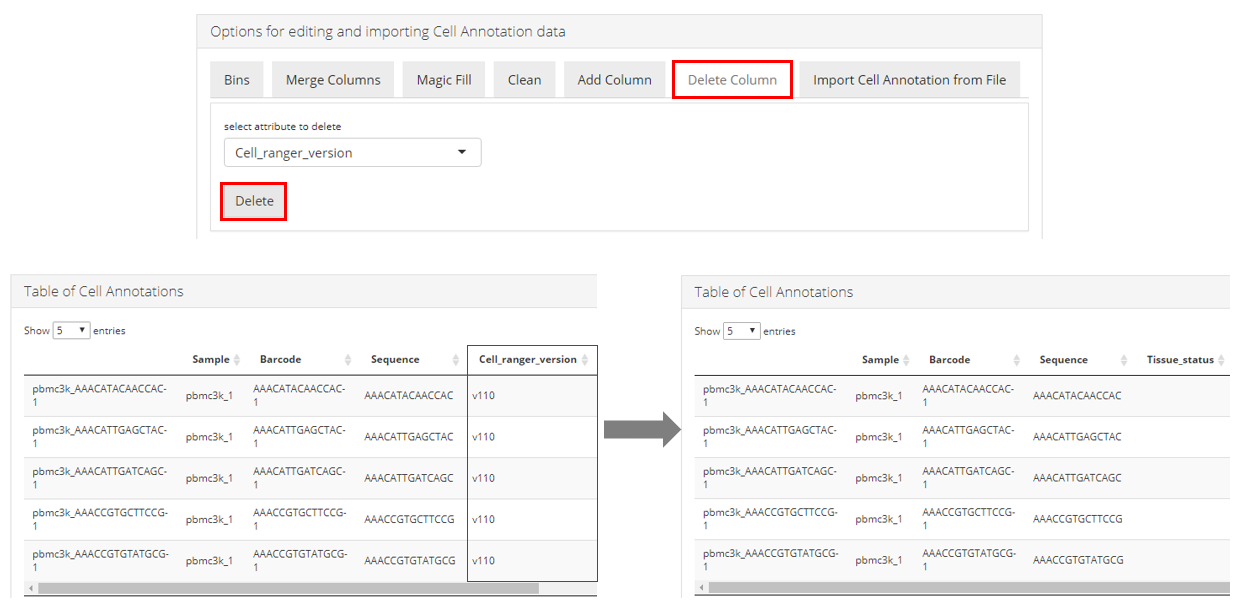
Task: Sort by Cell_ranger_version column arrows
Action: click(x=586, y=360)
